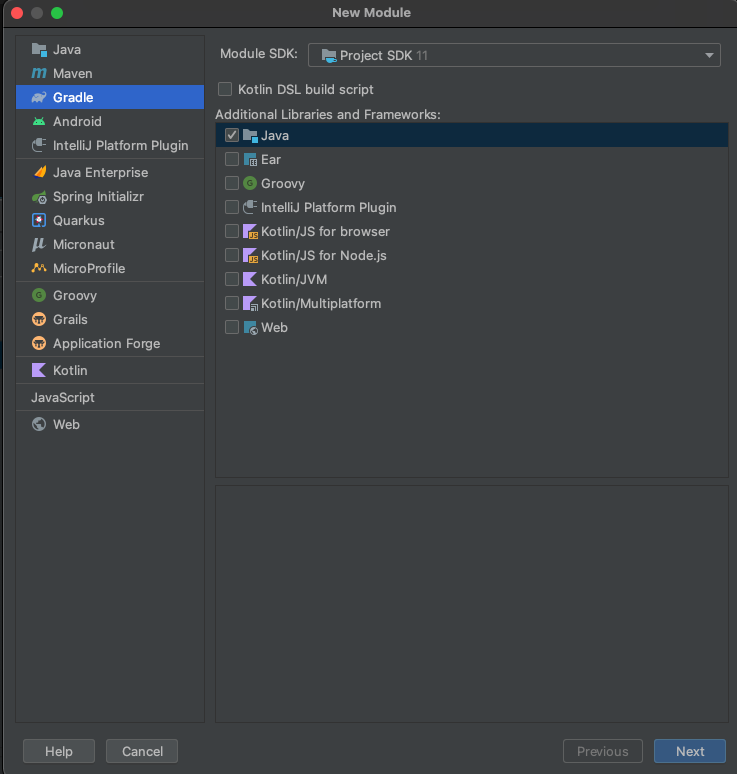This screenshot has height=774, width=737.
Task: Close the New Module dialog with red button
Action: click(17, 13)
